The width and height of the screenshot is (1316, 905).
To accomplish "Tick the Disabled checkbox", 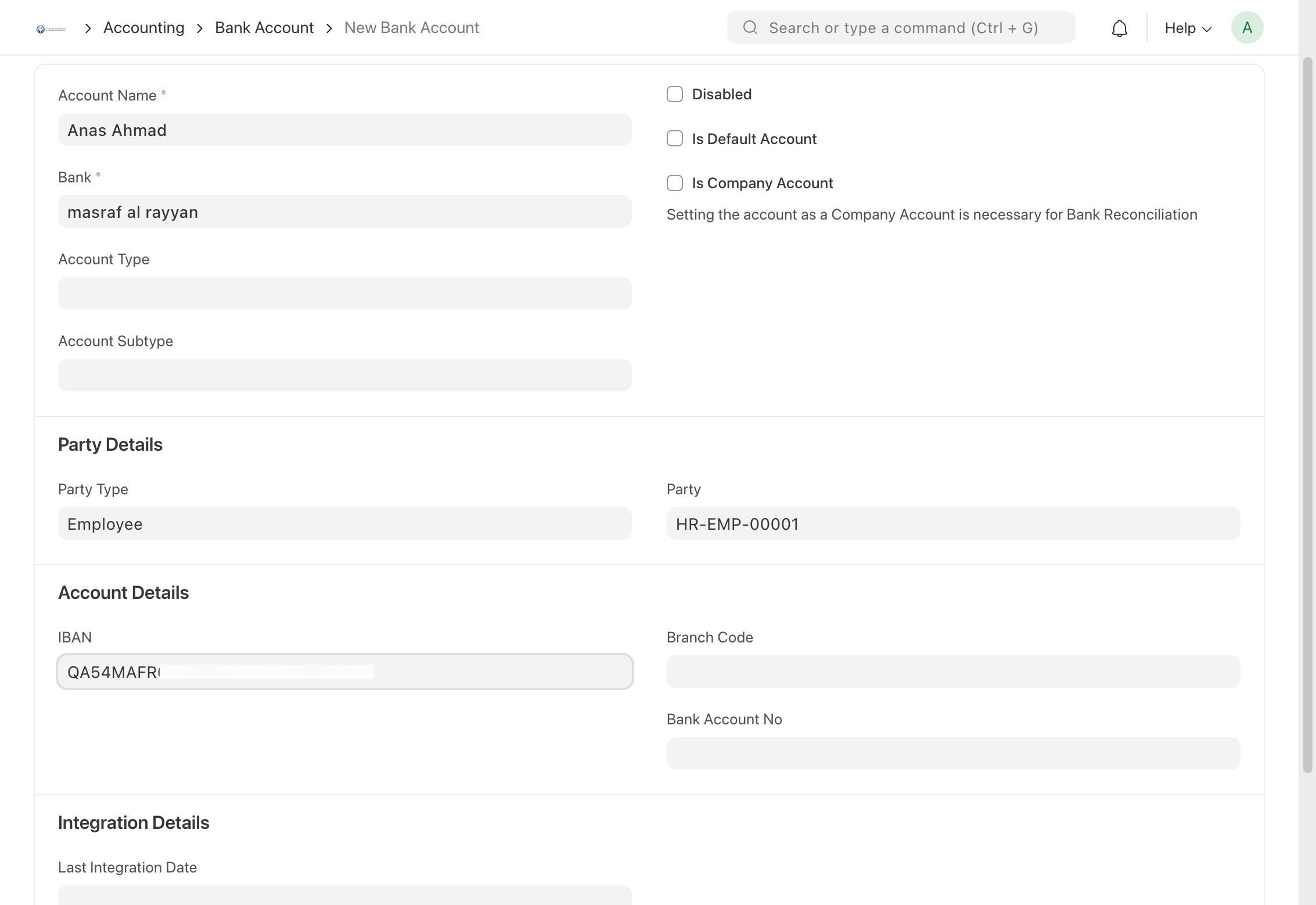I will click(x=675, y=94).
